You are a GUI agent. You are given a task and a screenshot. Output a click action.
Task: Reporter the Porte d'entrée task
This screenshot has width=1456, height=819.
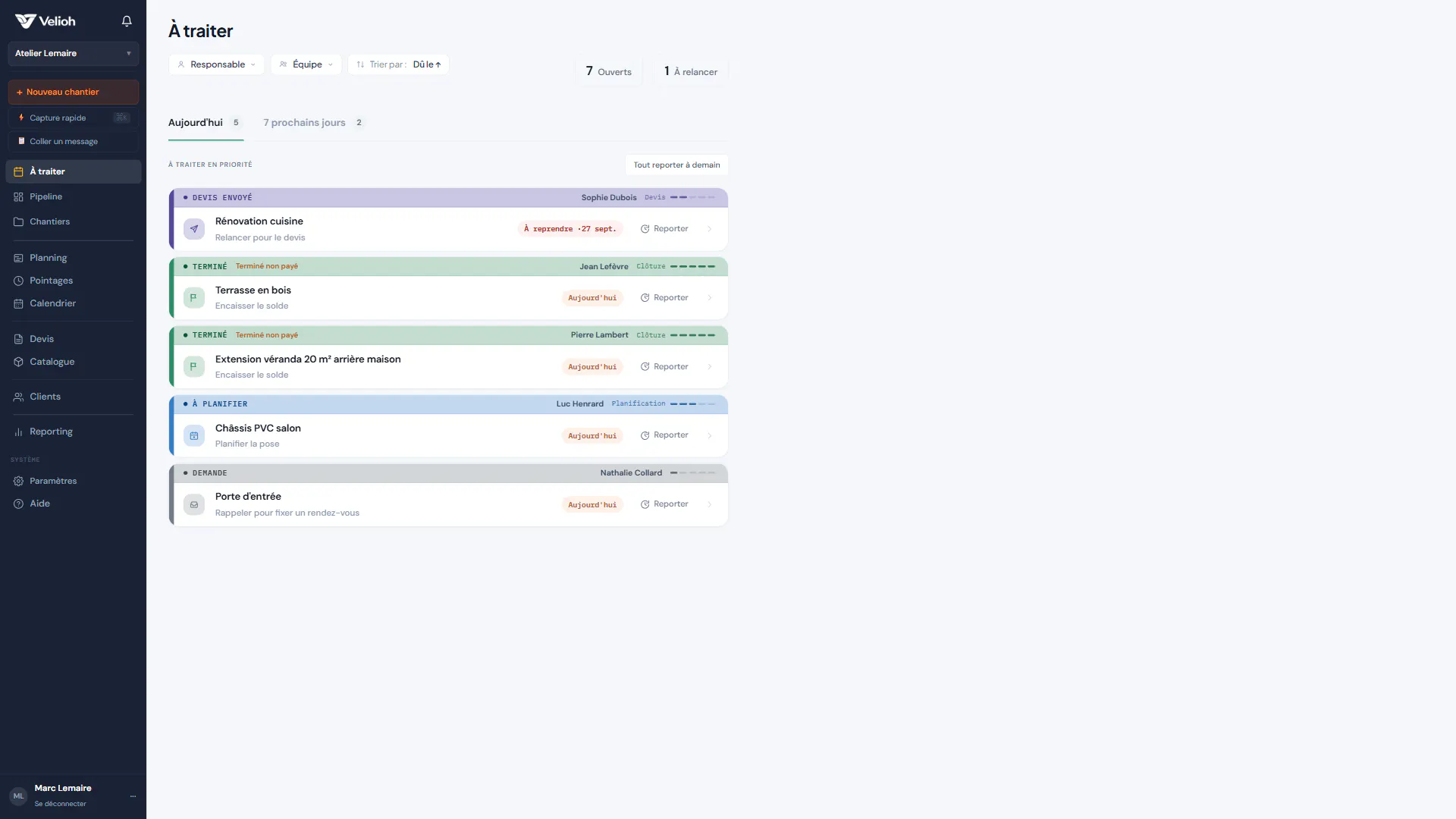[x=664, y=504]
